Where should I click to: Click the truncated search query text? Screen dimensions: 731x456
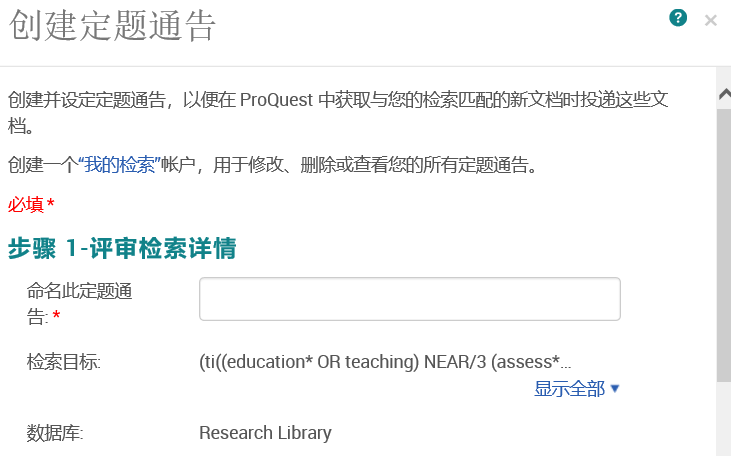(x=385, y=362)
